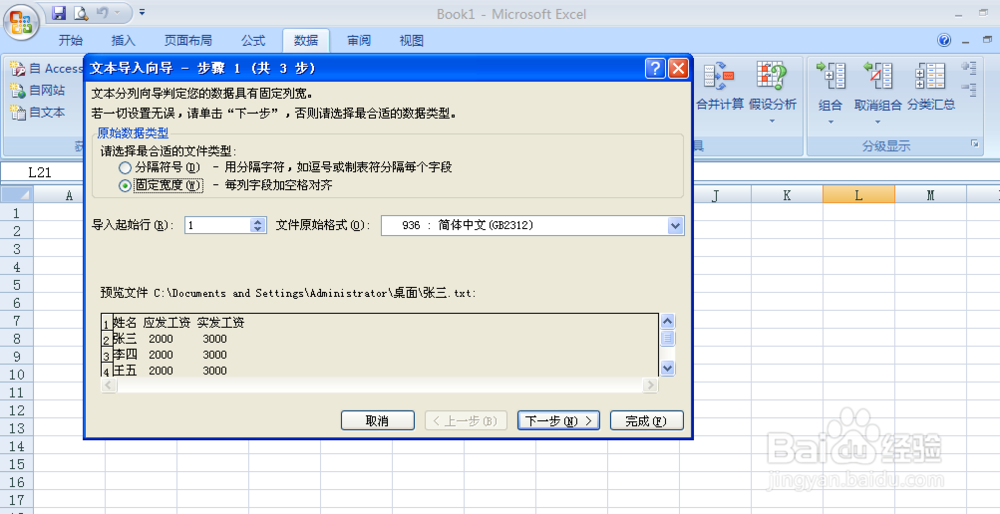Select column header K

pos(787,195)
